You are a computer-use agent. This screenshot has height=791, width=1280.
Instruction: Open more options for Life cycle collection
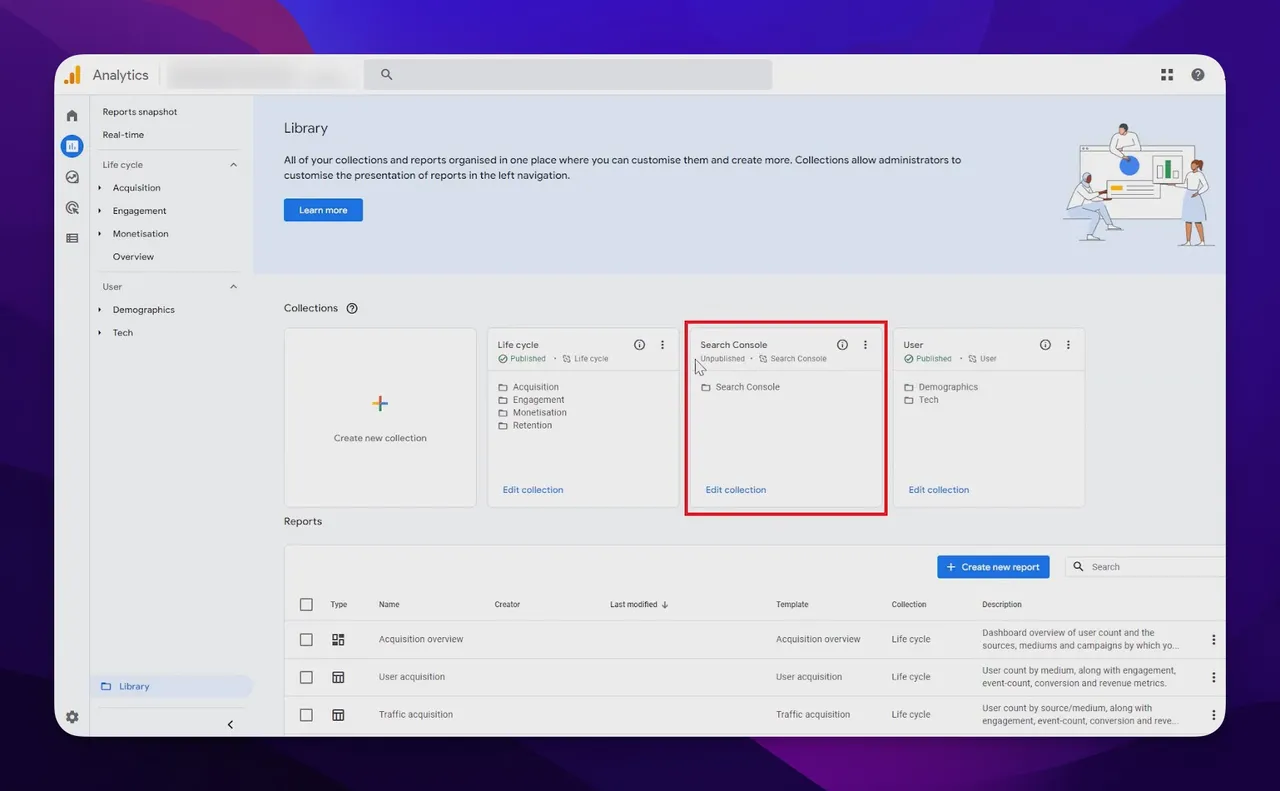click(662, 345)
